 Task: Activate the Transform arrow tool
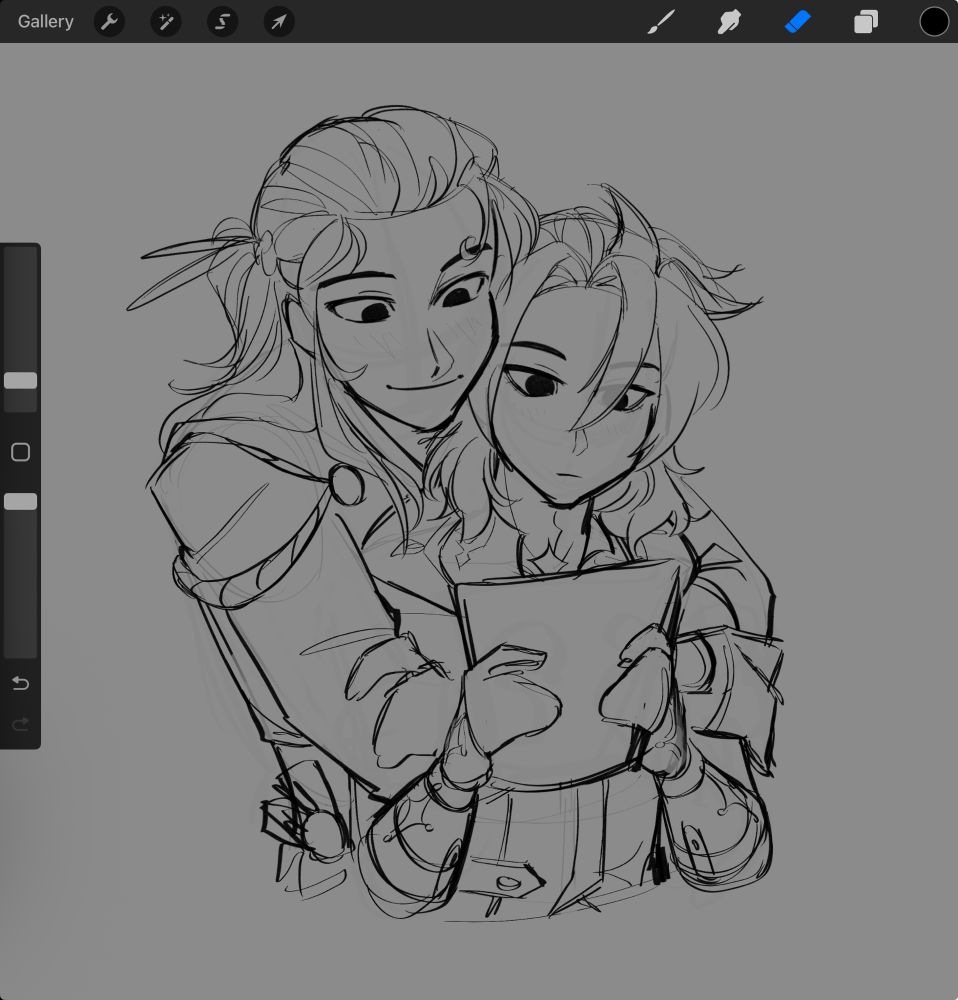point(279,22)
